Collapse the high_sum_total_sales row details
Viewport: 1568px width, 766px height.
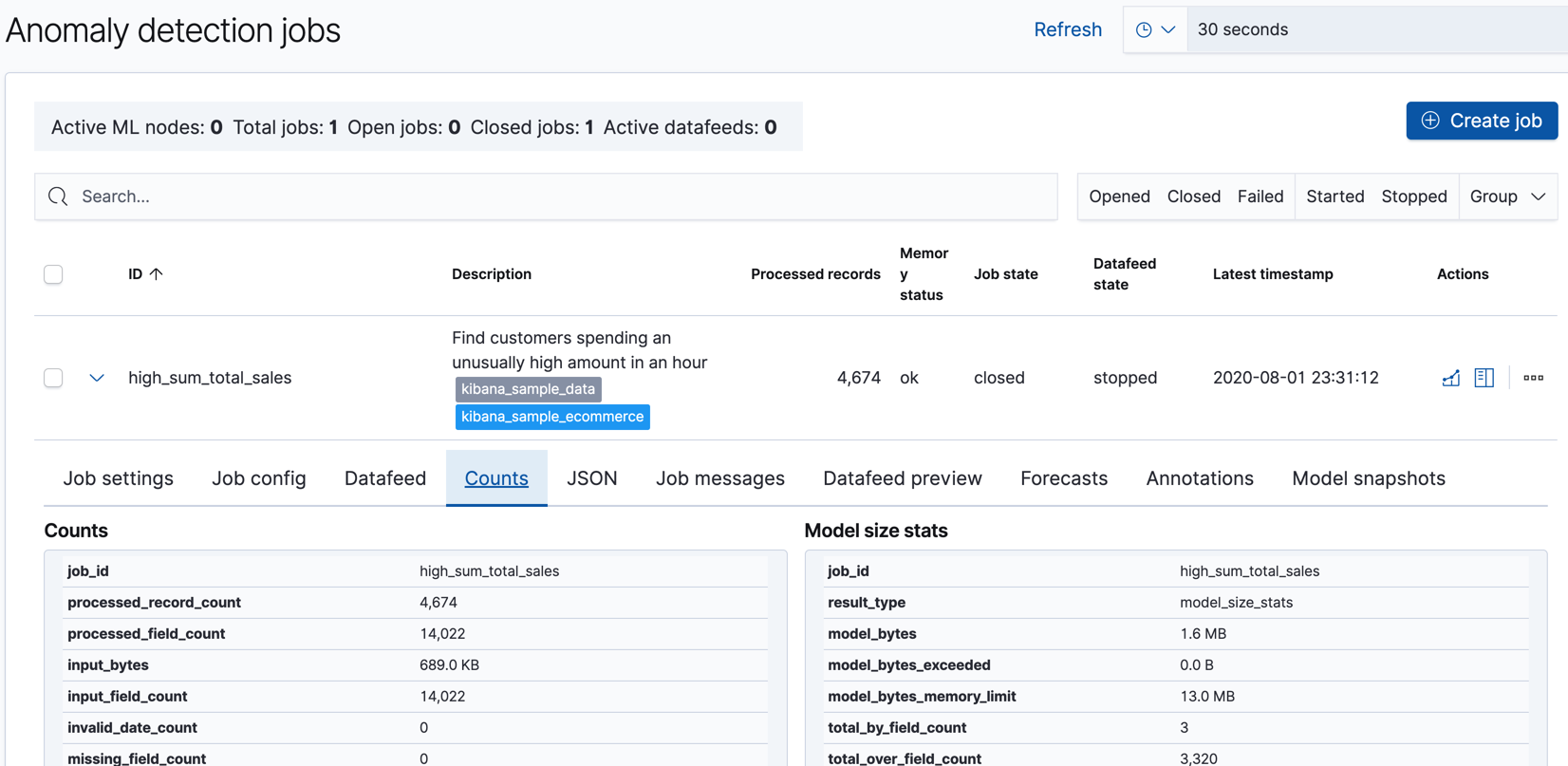coord(97,378)
